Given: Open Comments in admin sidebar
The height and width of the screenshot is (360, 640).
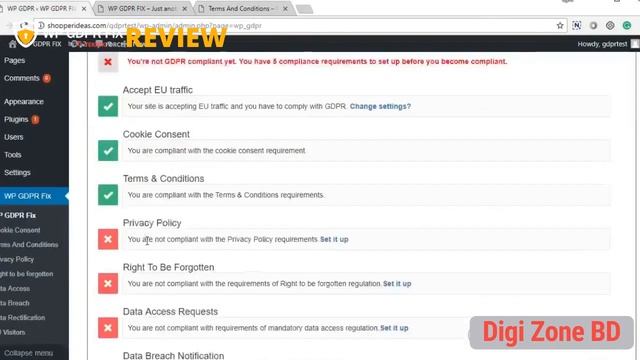Looking at the screenshot, I should [x=22, y=78].
